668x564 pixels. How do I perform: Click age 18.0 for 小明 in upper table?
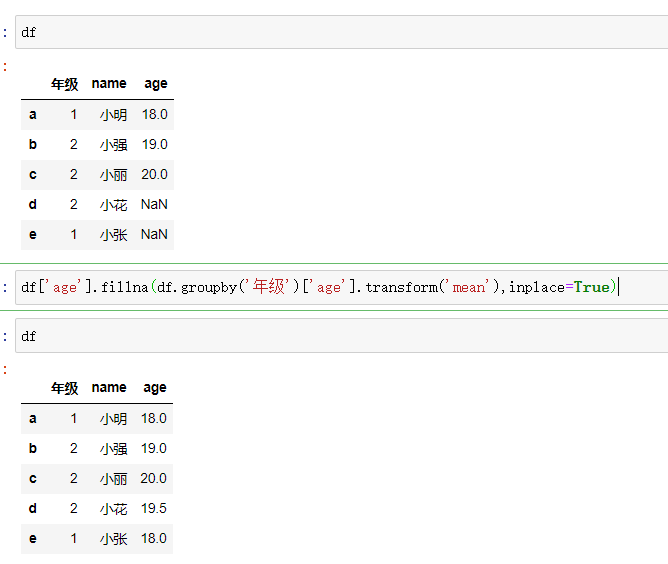click(x=155, y=115)
